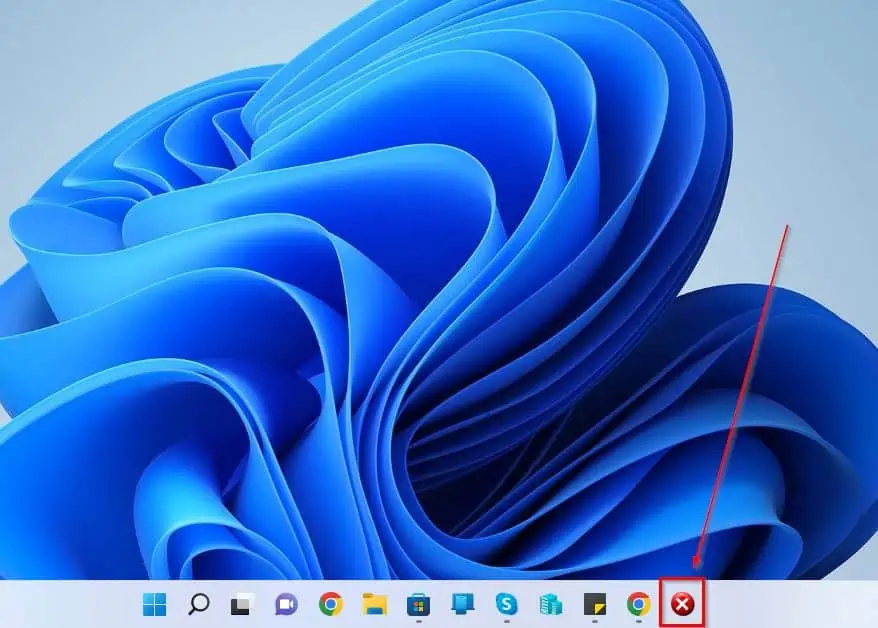Open the Chrome icon beside Teams Chat

[x=330, y=604]
